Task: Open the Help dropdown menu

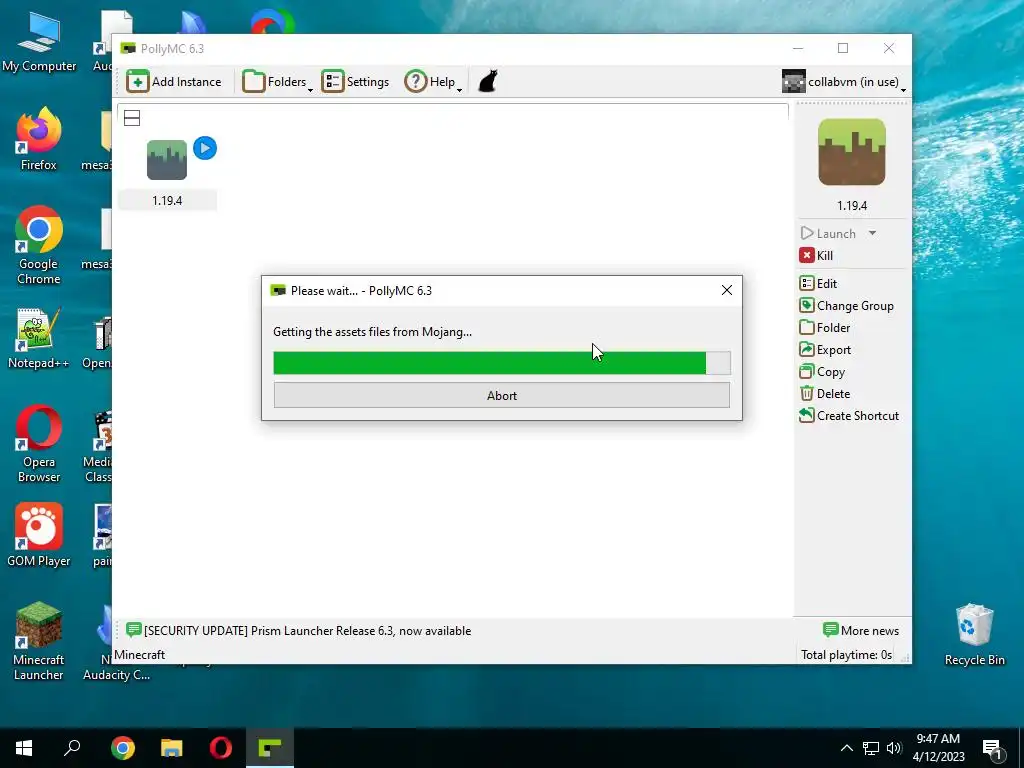Action: tap(433, 82)
